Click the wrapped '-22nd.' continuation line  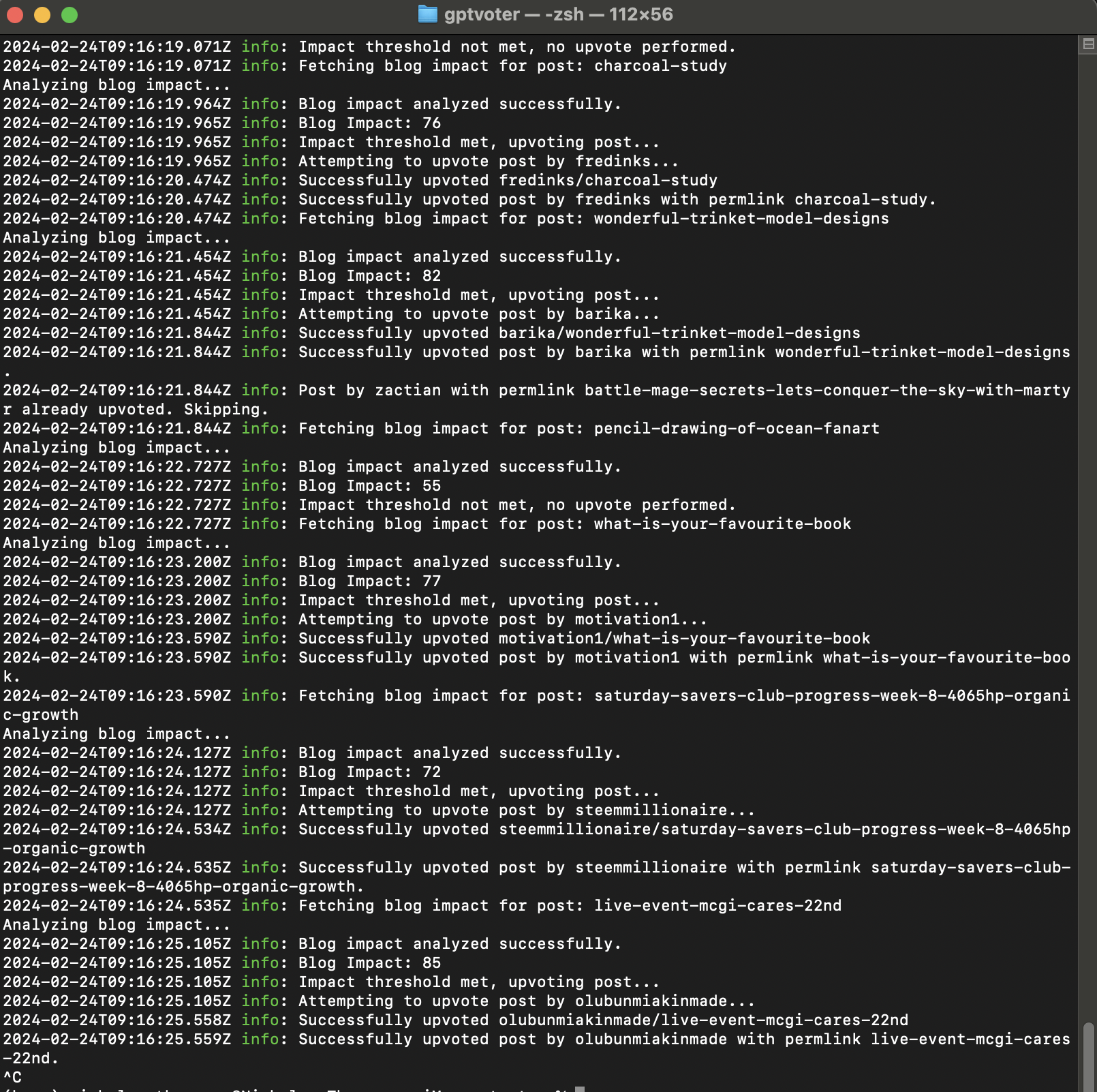(31, 1059)
